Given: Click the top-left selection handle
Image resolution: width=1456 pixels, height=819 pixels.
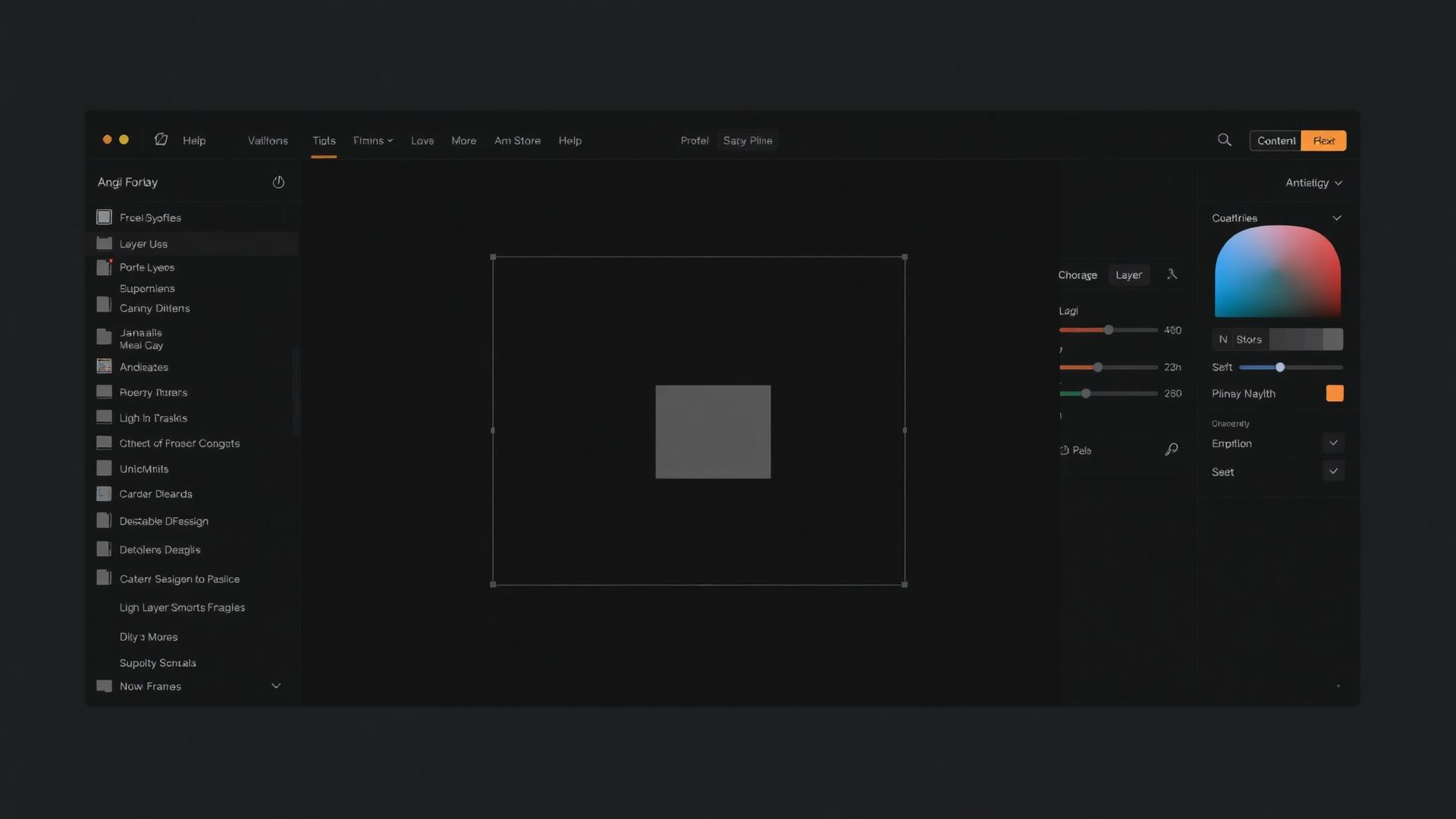Looking at the screenshot, I should coord(493,257).
